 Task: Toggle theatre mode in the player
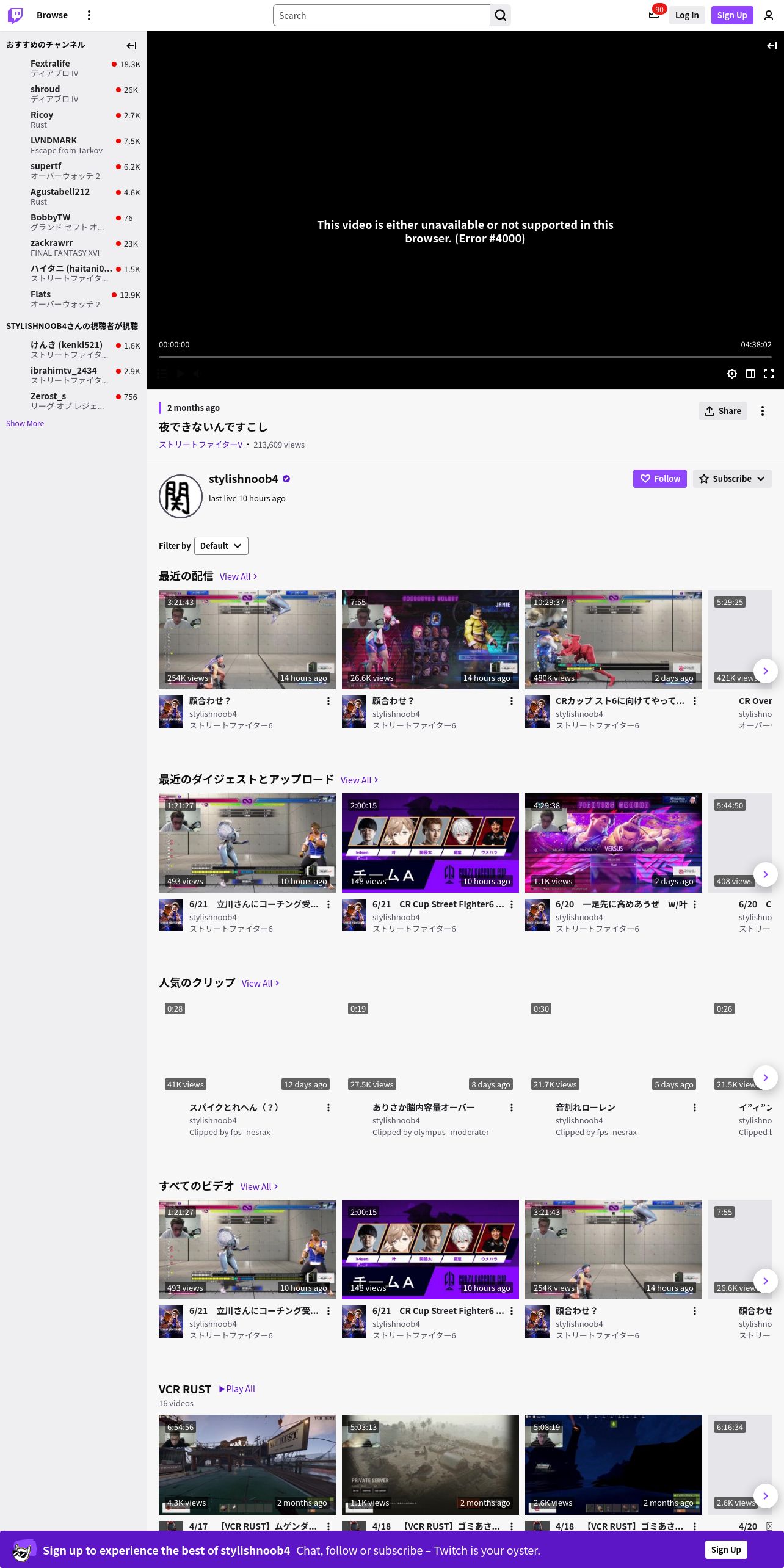pyautogui.click(x=750, y=374)
